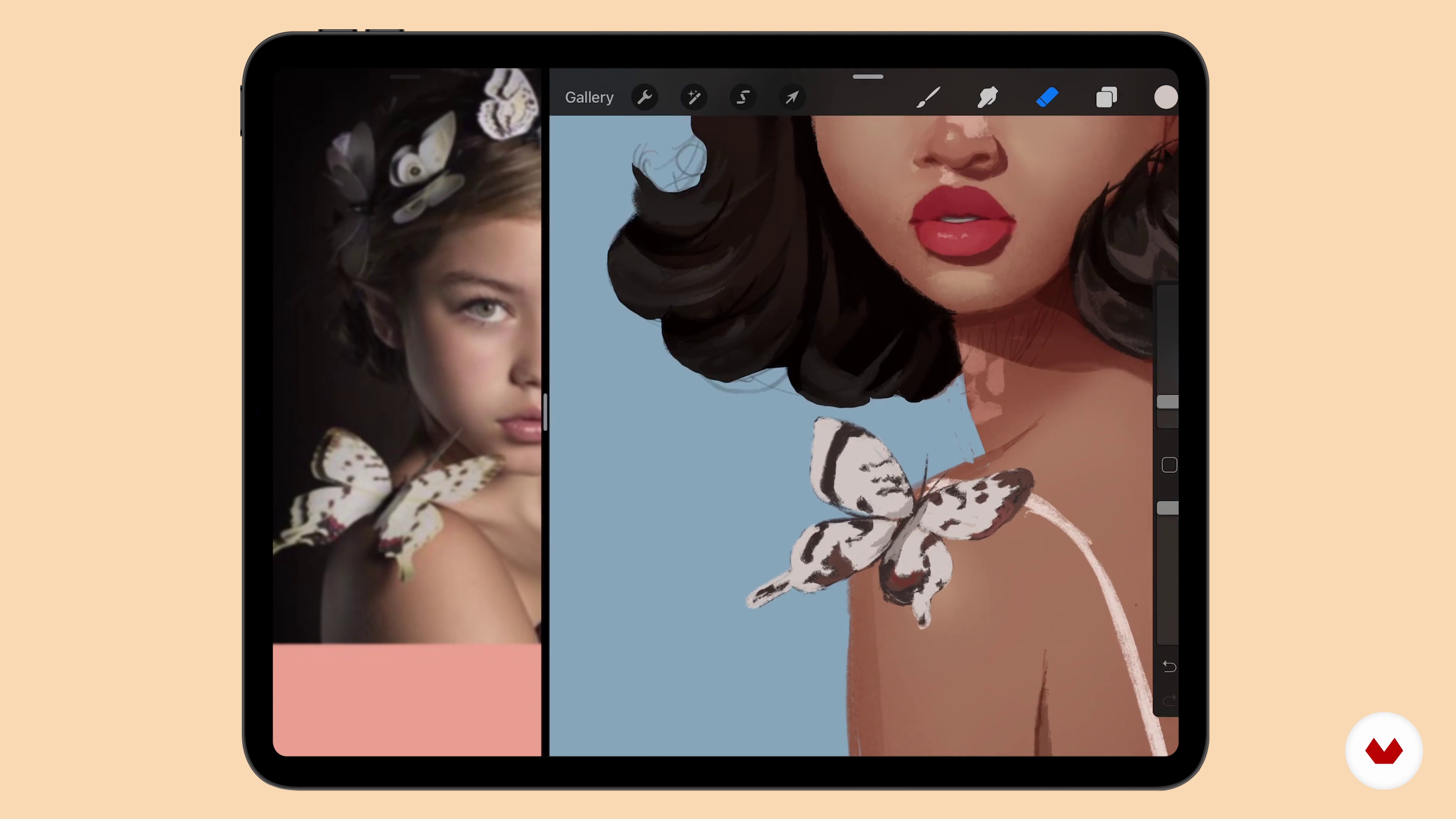This screenshot has width=1456, height=819.
Task: Activate the Transform arrow tool
Action: pyautogui.click(x=792, y=97)
